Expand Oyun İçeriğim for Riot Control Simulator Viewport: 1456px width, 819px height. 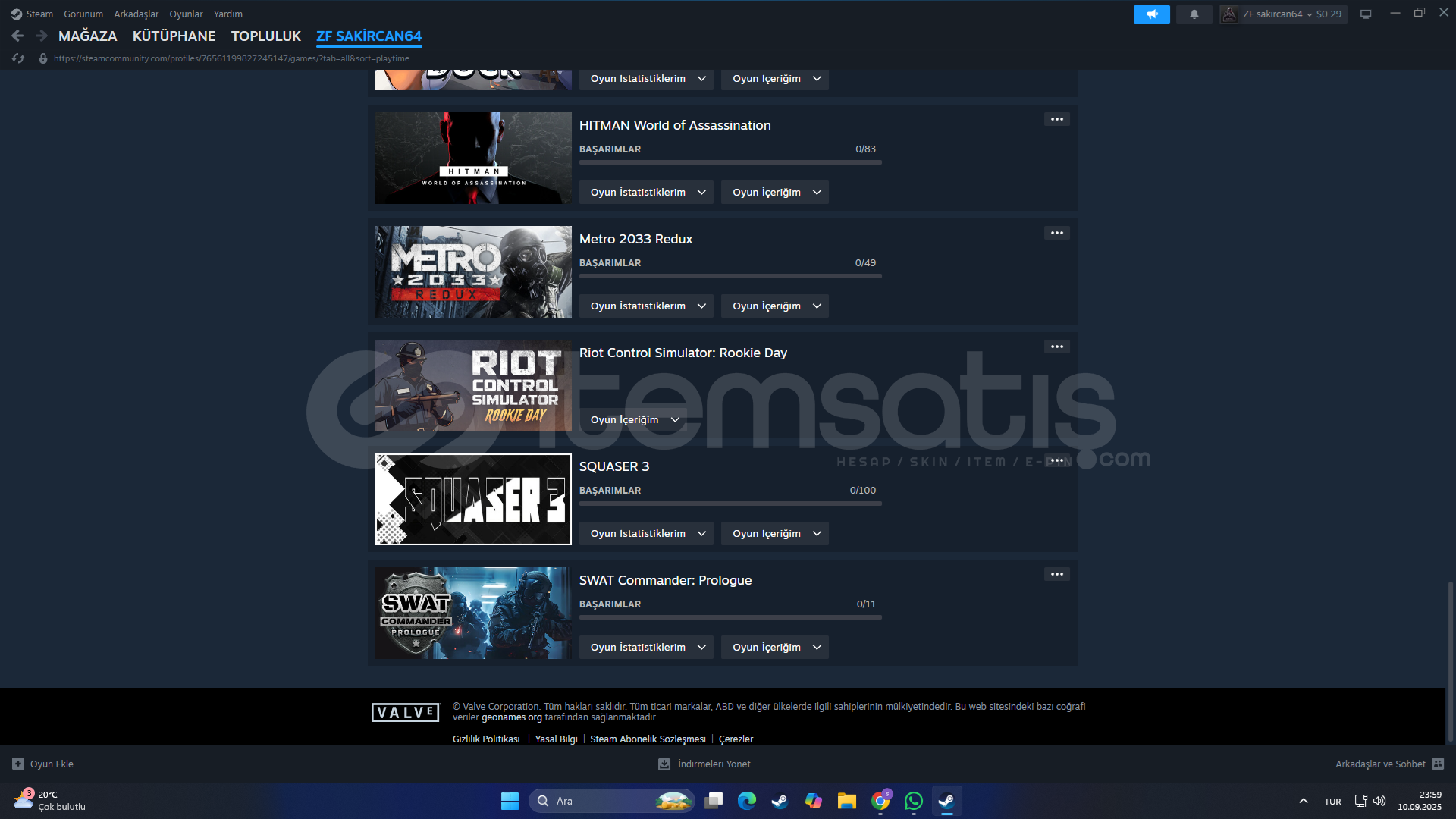click(x=633, y=419)
